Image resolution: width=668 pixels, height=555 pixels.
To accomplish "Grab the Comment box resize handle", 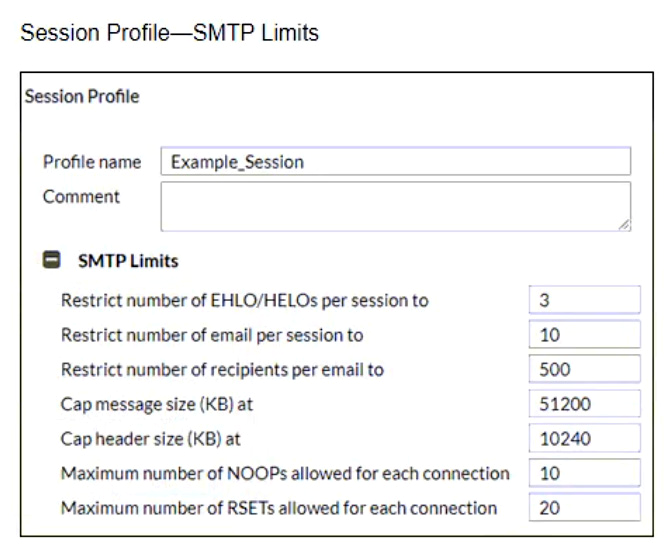I will [624, 226].
